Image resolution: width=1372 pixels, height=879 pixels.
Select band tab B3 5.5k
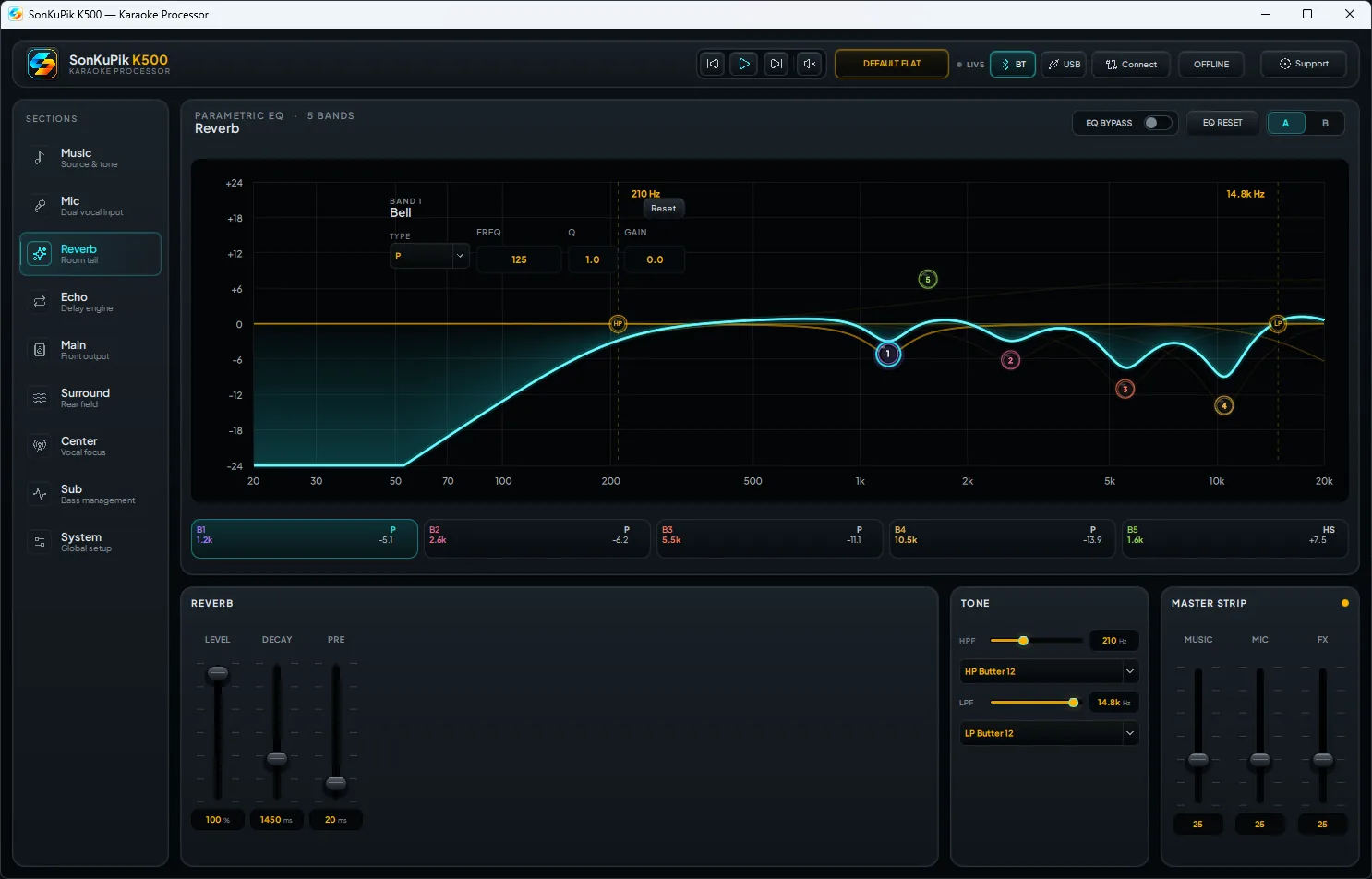click(769, 538)
